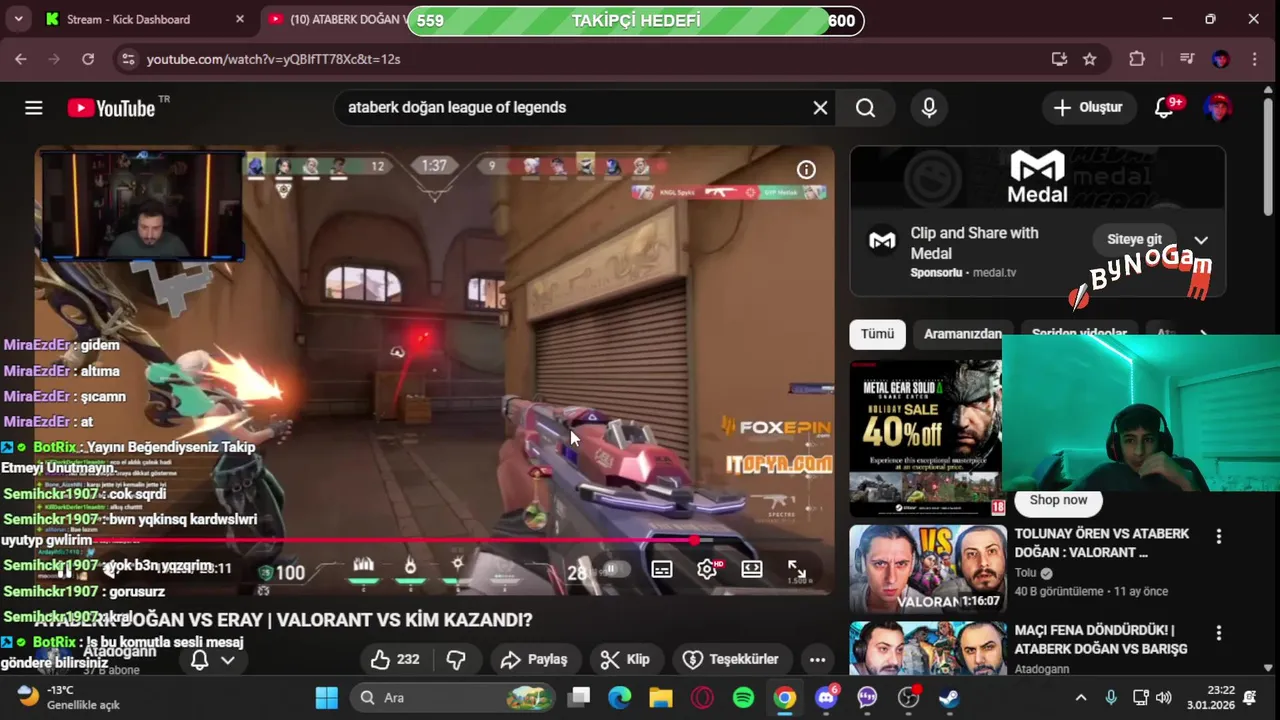
Task: Open Chrome media controls icon
Action: (x=1187, y=59)
